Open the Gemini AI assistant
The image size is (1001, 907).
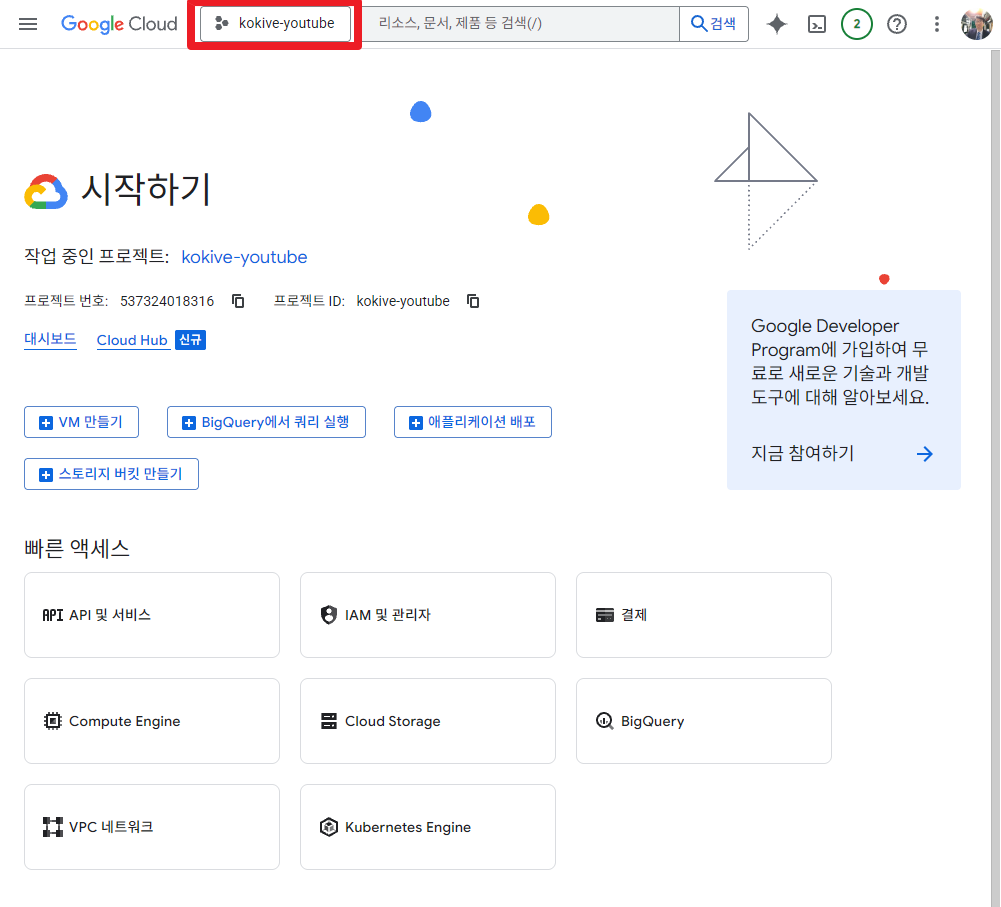pyautogui.click(x=777, y=23)
